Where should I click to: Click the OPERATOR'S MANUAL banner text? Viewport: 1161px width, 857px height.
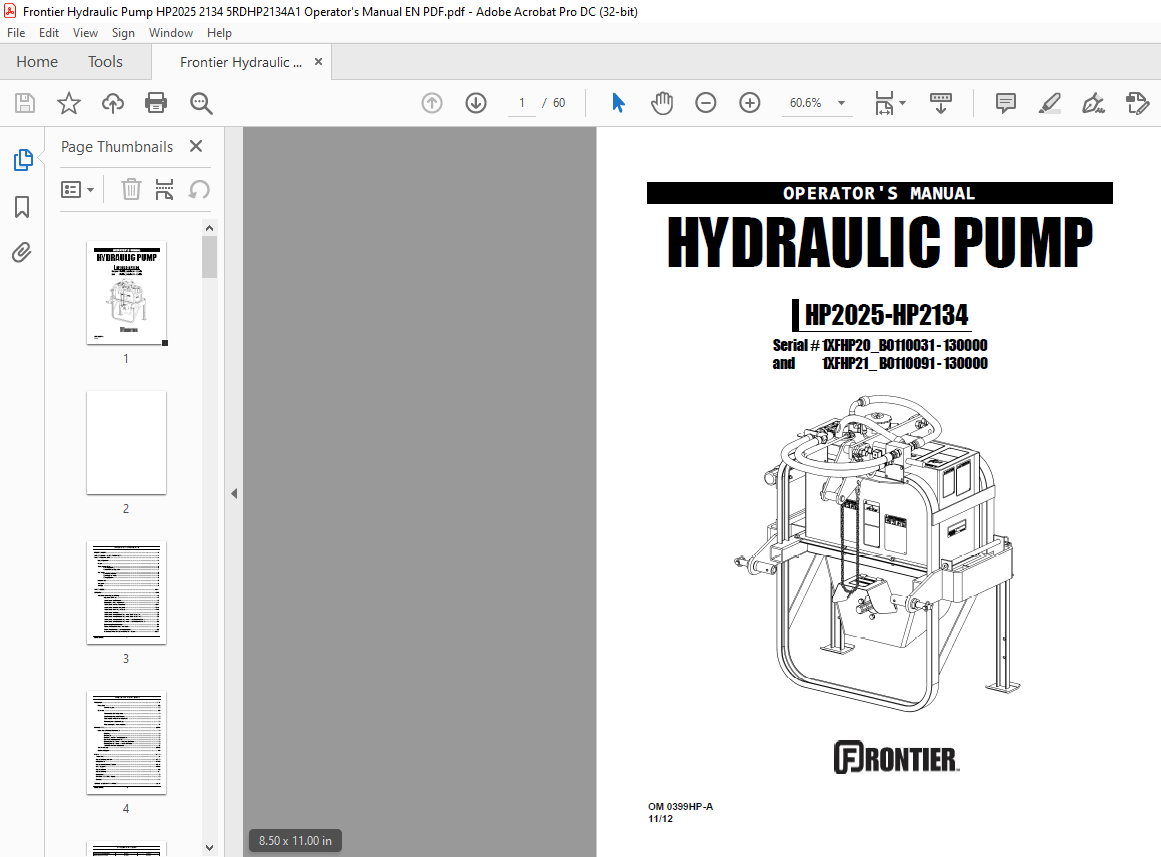point(879,193)
